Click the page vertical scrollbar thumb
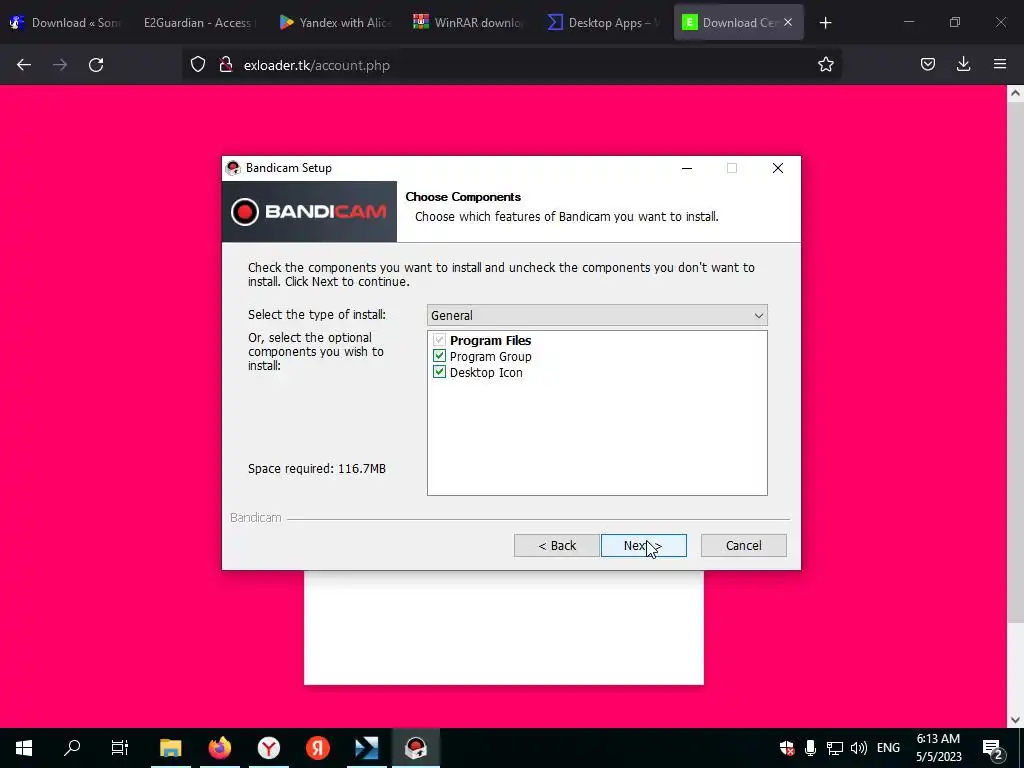Viewport: 1024px width, 768px height. tap(1015, 362)
